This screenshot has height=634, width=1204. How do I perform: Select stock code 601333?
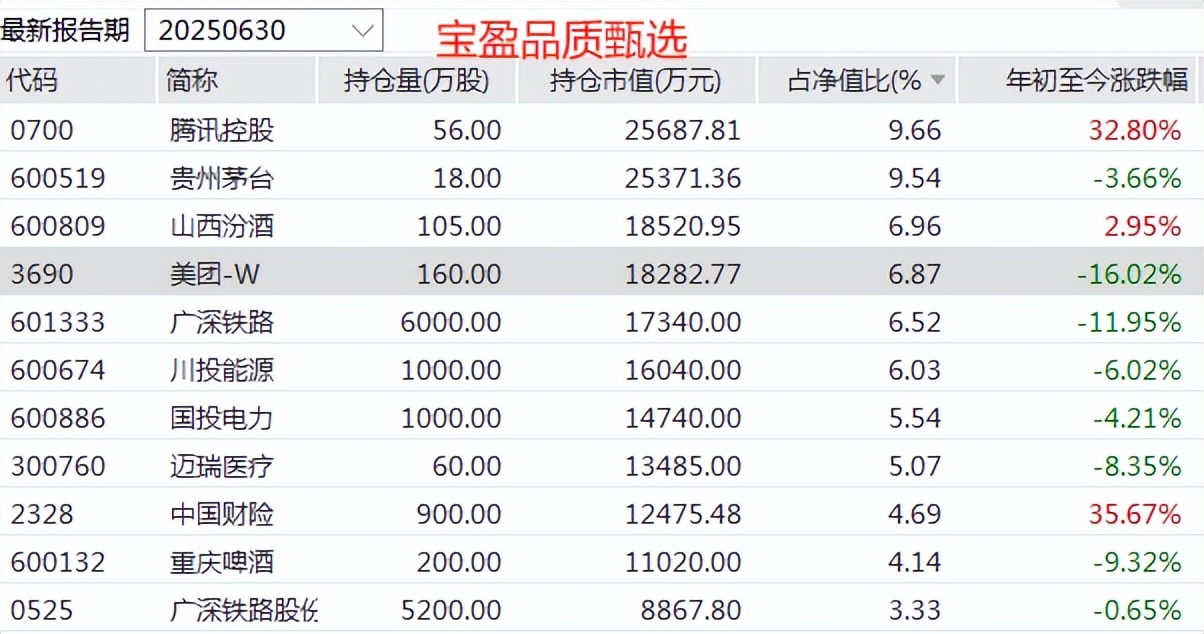[58, 322]
